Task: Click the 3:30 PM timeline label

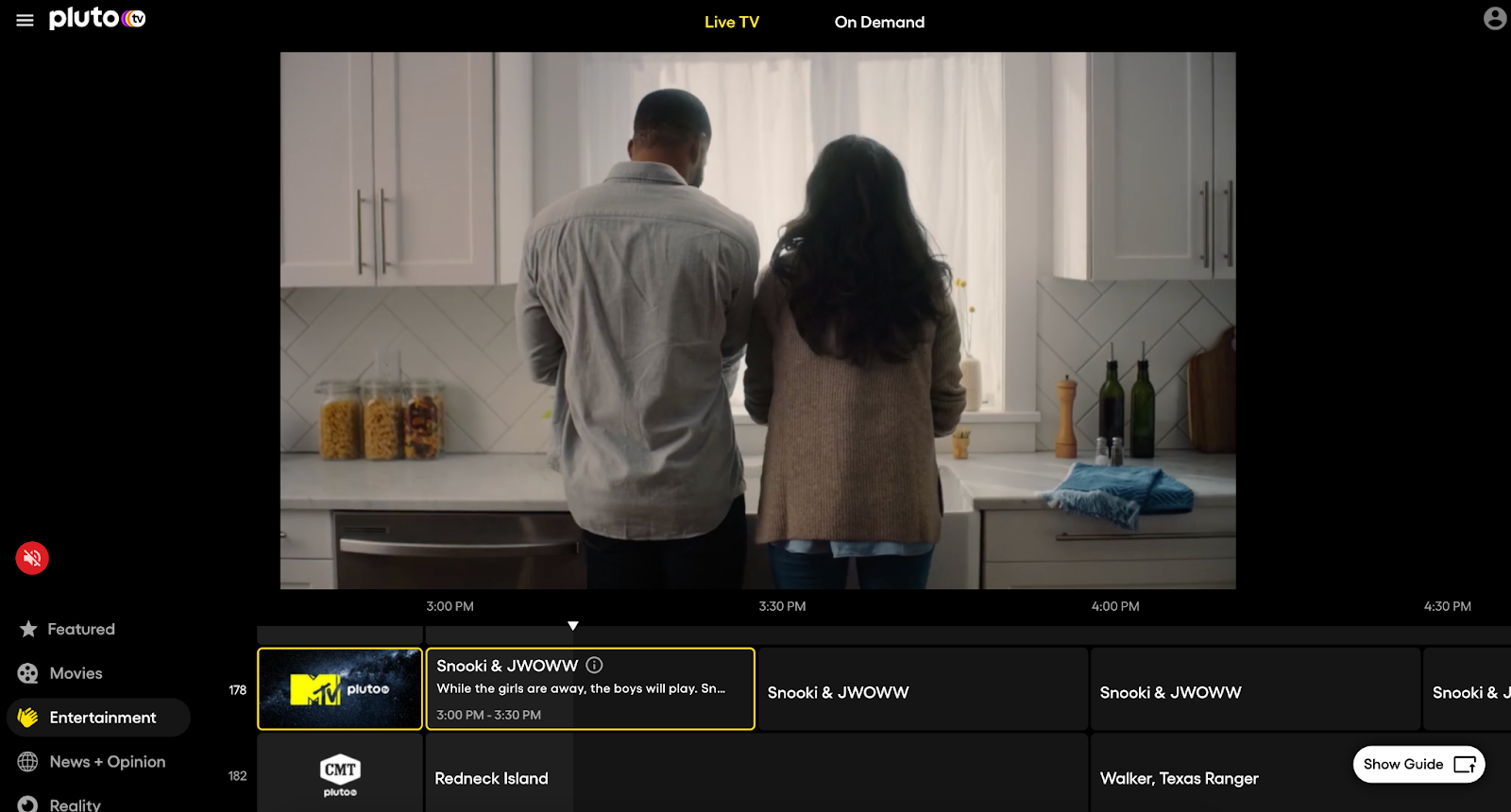Action: point(782,606)
